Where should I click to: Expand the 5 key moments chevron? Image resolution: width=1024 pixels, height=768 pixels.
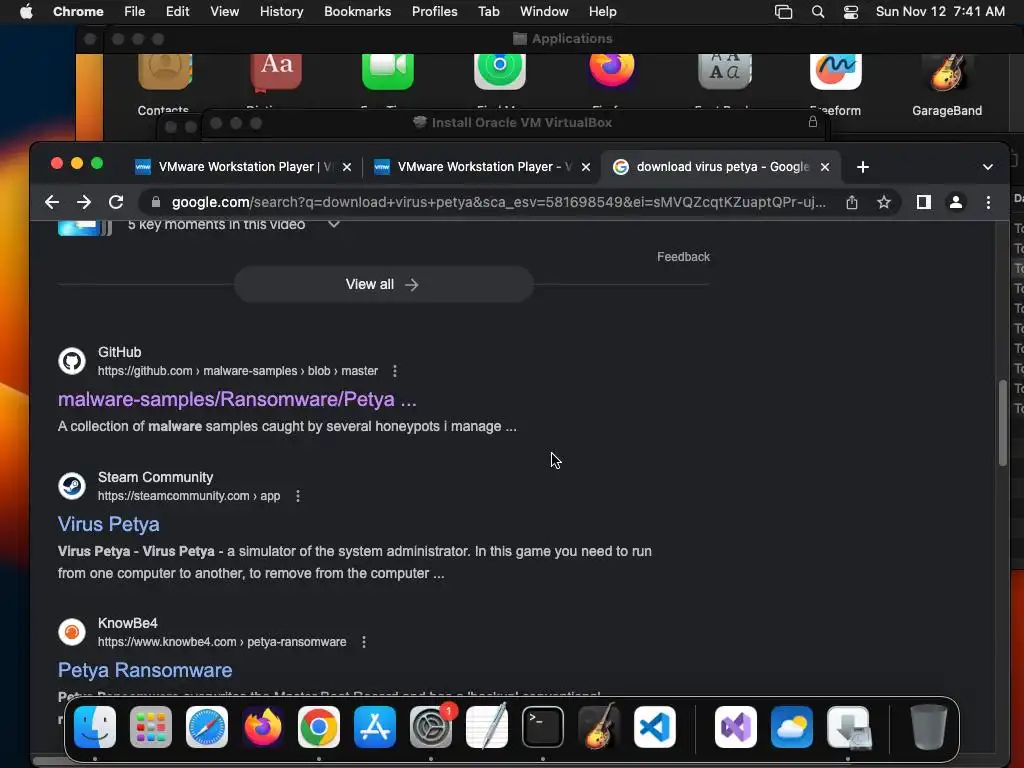click(333, 224)
